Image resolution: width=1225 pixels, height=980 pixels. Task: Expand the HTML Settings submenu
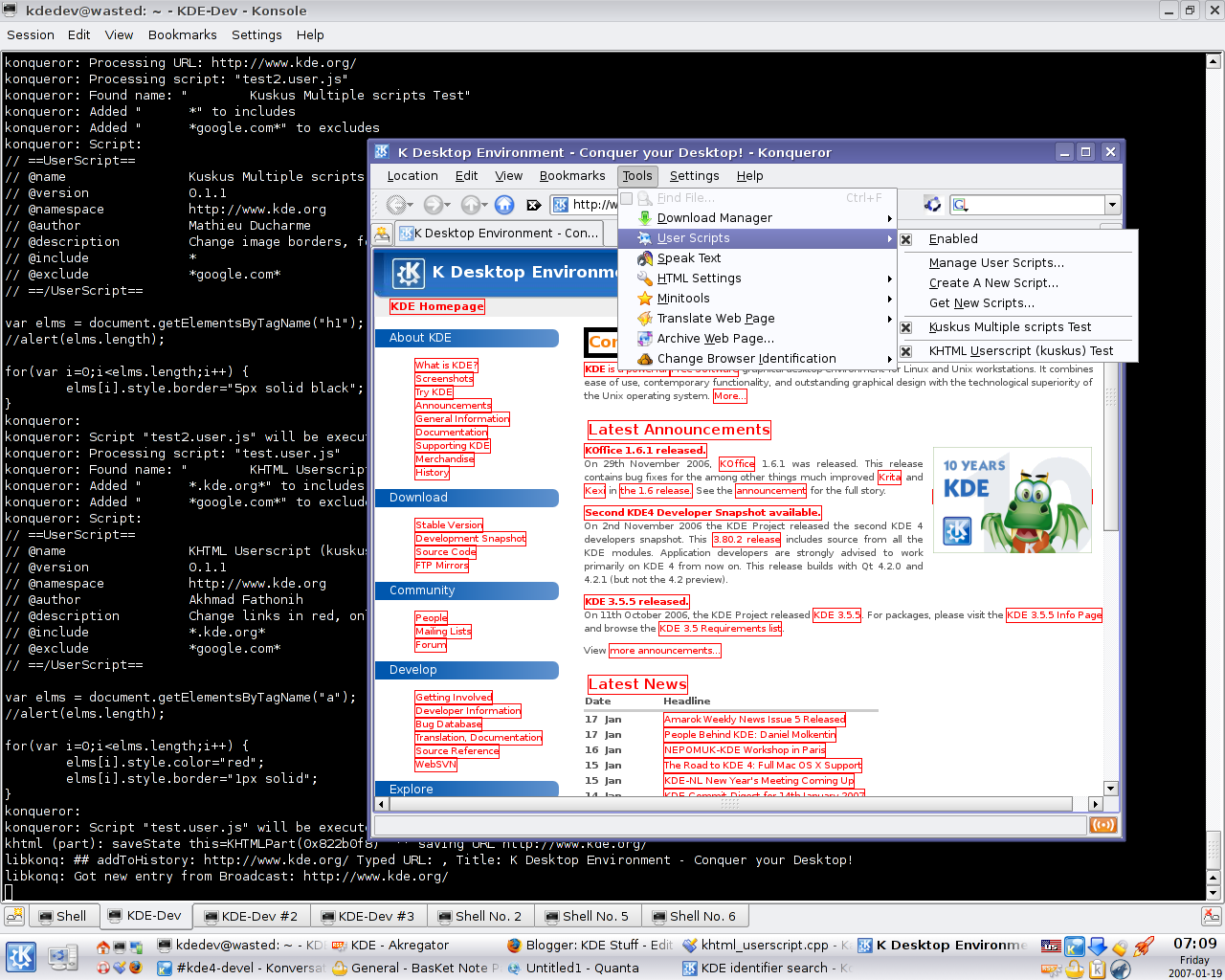[x=757, y=278]
